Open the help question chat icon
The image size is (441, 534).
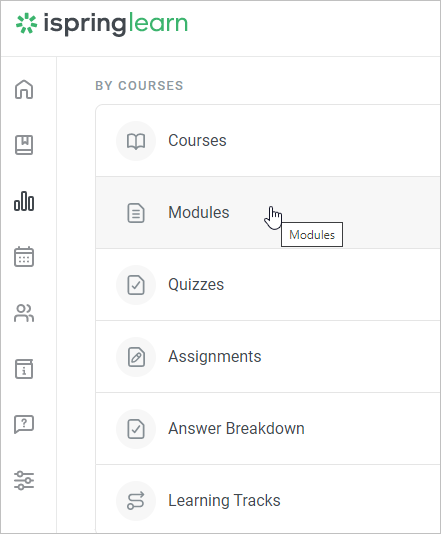coord(24,424)
